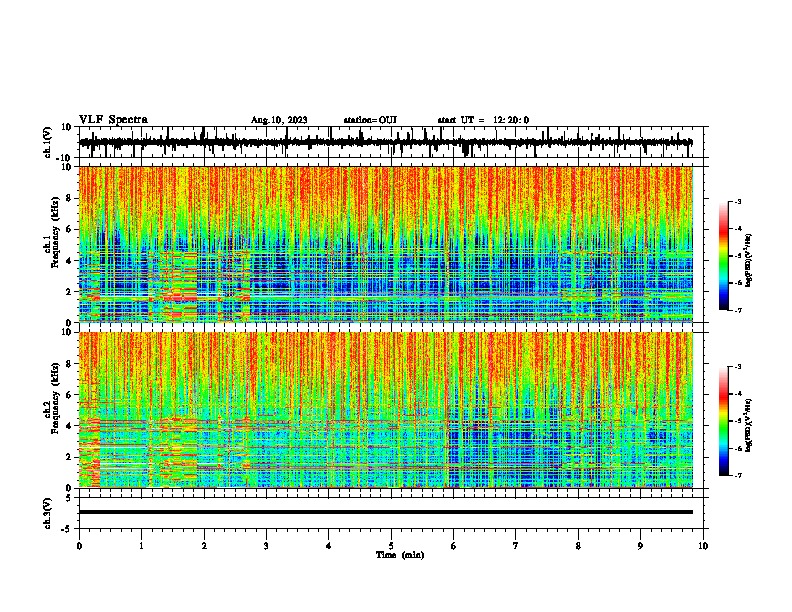Click the "6" kHz tick on ch.2 spectrogram axis

(x=70, y=394)
